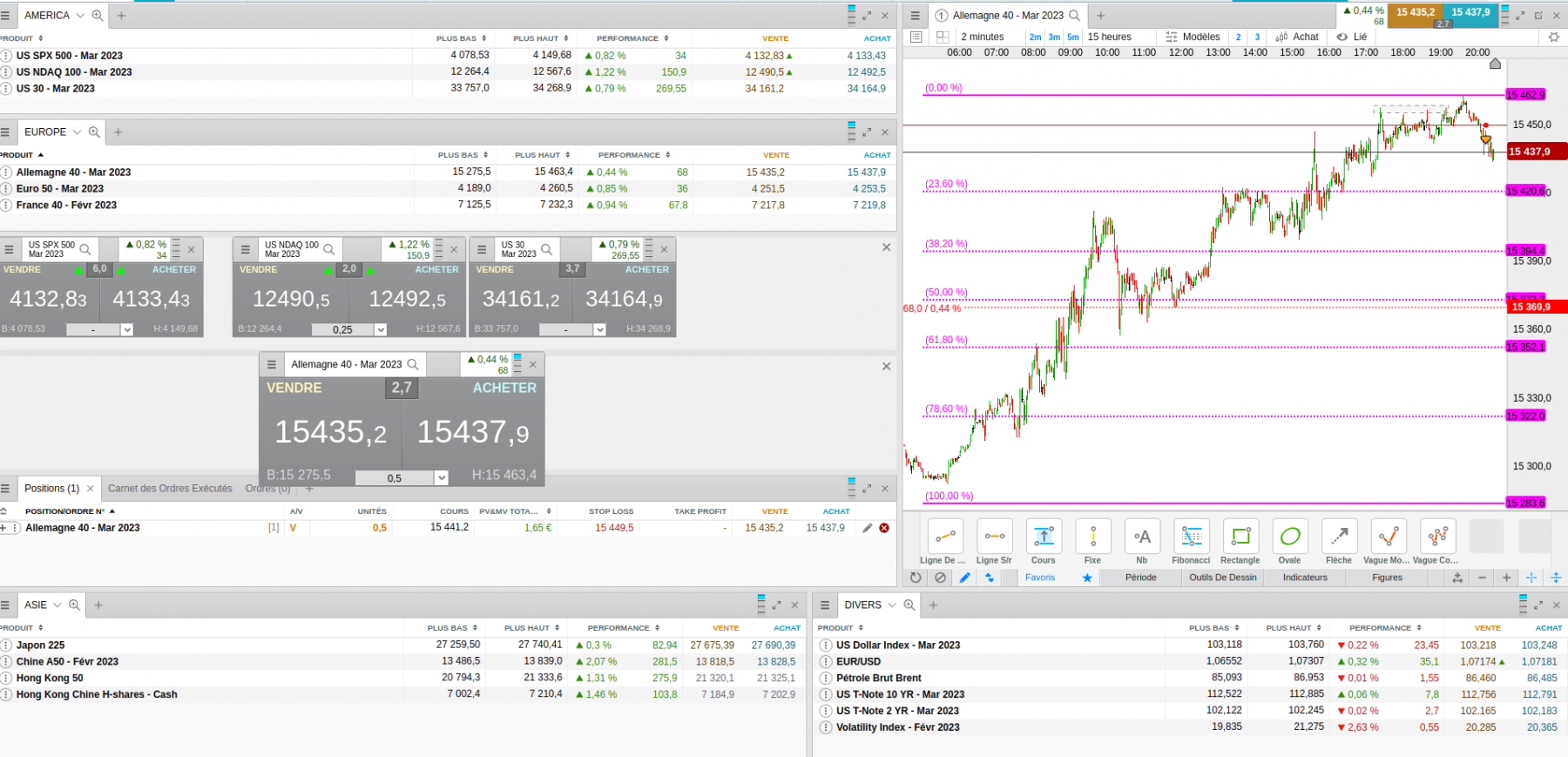Select the 5m timeframe shortcut
Viewport: 1568px width, 757px height.
pyautogui.click(x=1073, y=37)
